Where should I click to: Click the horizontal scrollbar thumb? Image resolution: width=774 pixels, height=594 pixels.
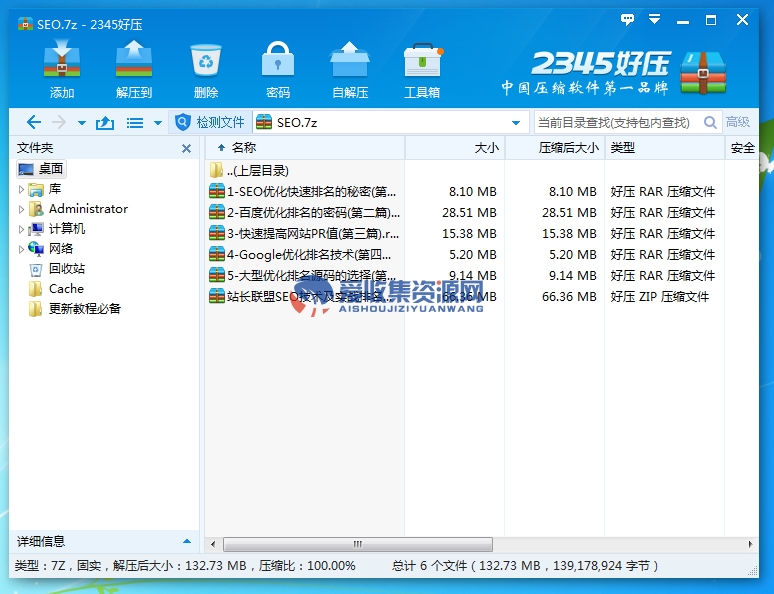click(x=358, y=544)
